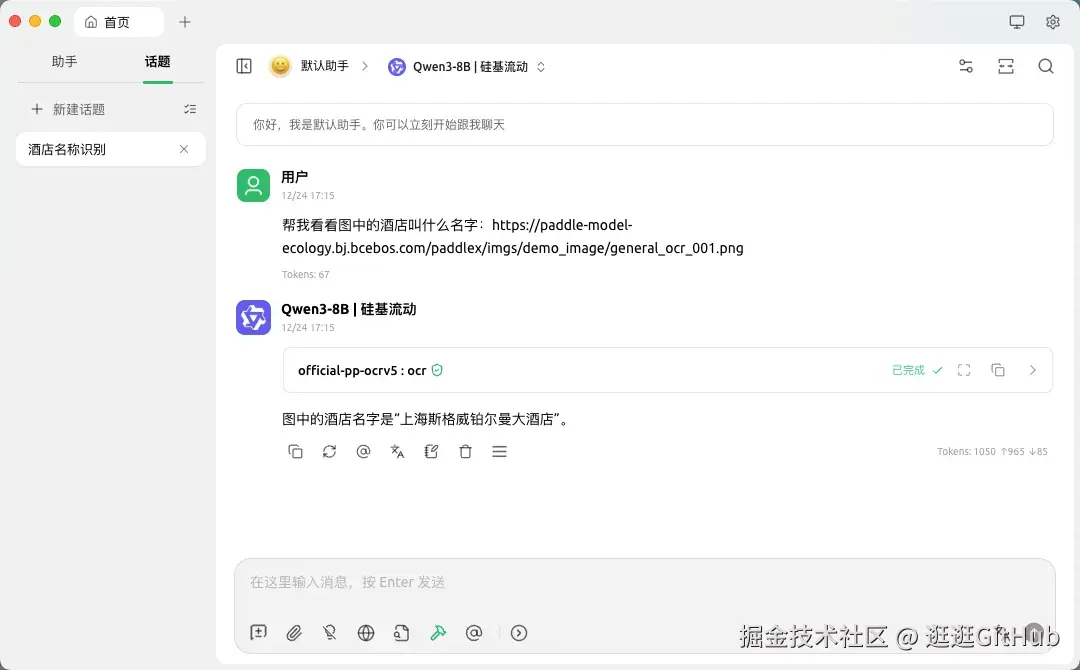Switch to the 助手 tab
The height and width of the screenshot is (670, 1080).
[64, 61]
